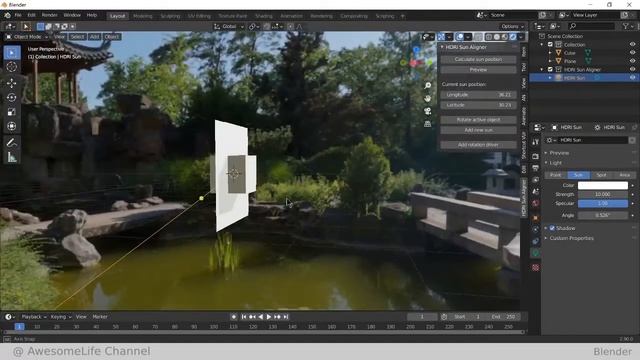Click the Specular slider field
The width and height of the screenshot is (640, 360).
click(x=603, y=203)
